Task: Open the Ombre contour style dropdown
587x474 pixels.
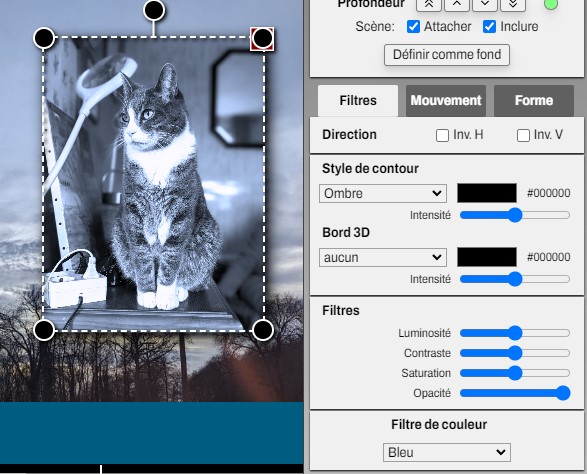Action: click(383, 194)
